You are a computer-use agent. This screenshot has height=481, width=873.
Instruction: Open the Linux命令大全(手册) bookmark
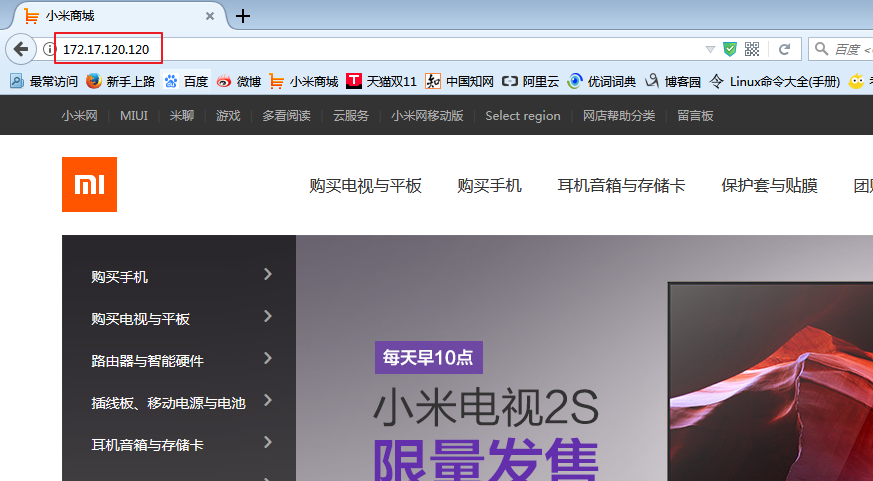[x=774, y=81]
